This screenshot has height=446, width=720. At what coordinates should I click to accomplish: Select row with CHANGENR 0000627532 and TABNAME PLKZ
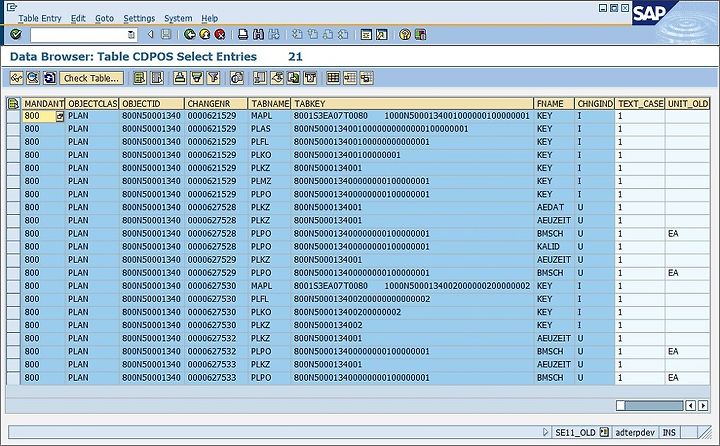(13, 339)
